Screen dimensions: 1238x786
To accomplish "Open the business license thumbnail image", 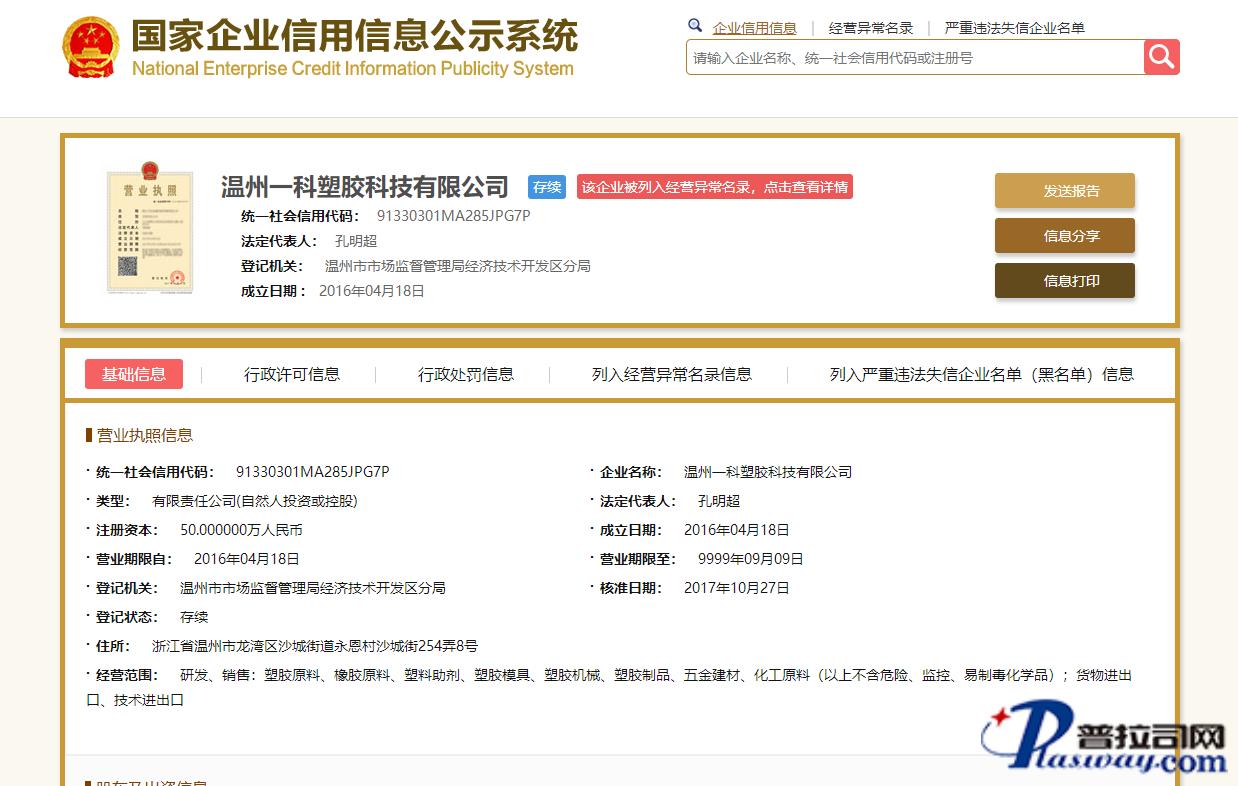I will pyautogui.click(x=149, y=231).
